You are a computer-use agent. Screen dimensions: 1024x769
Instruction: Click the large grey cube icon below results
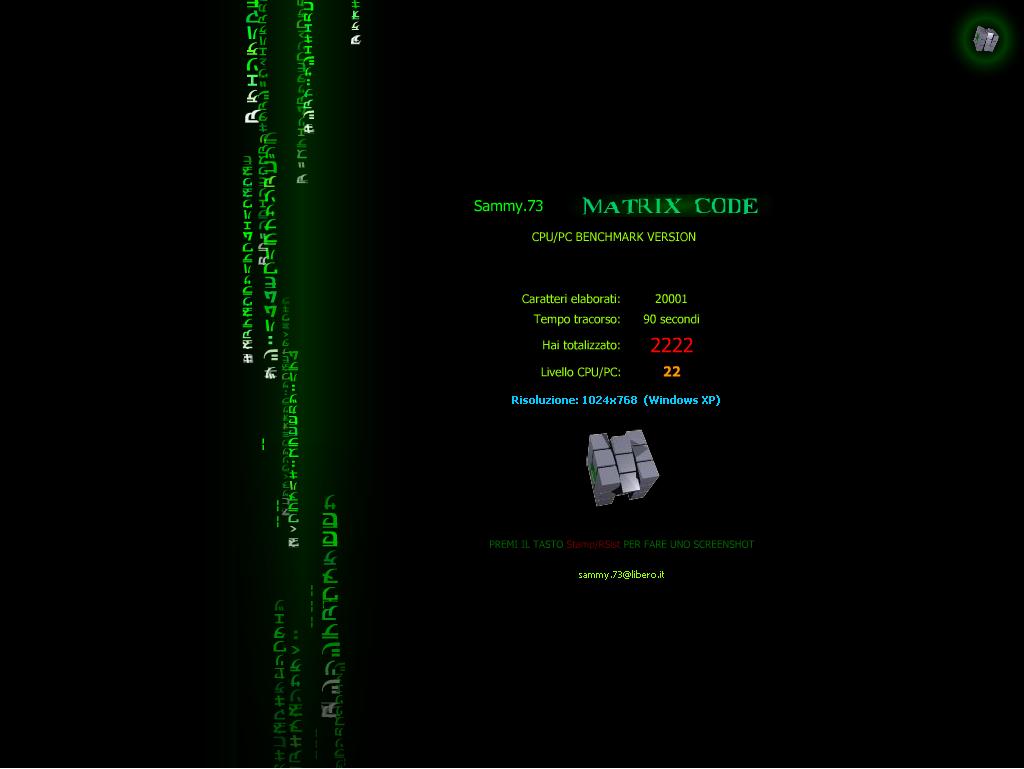622,467
